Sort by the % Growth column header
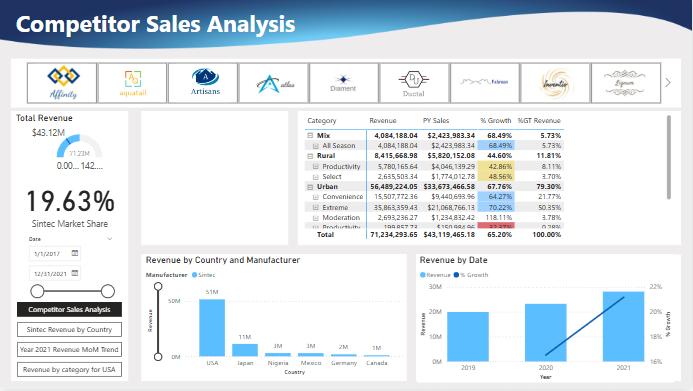Viewport: 693px width, 391px height. pos(495,121)
